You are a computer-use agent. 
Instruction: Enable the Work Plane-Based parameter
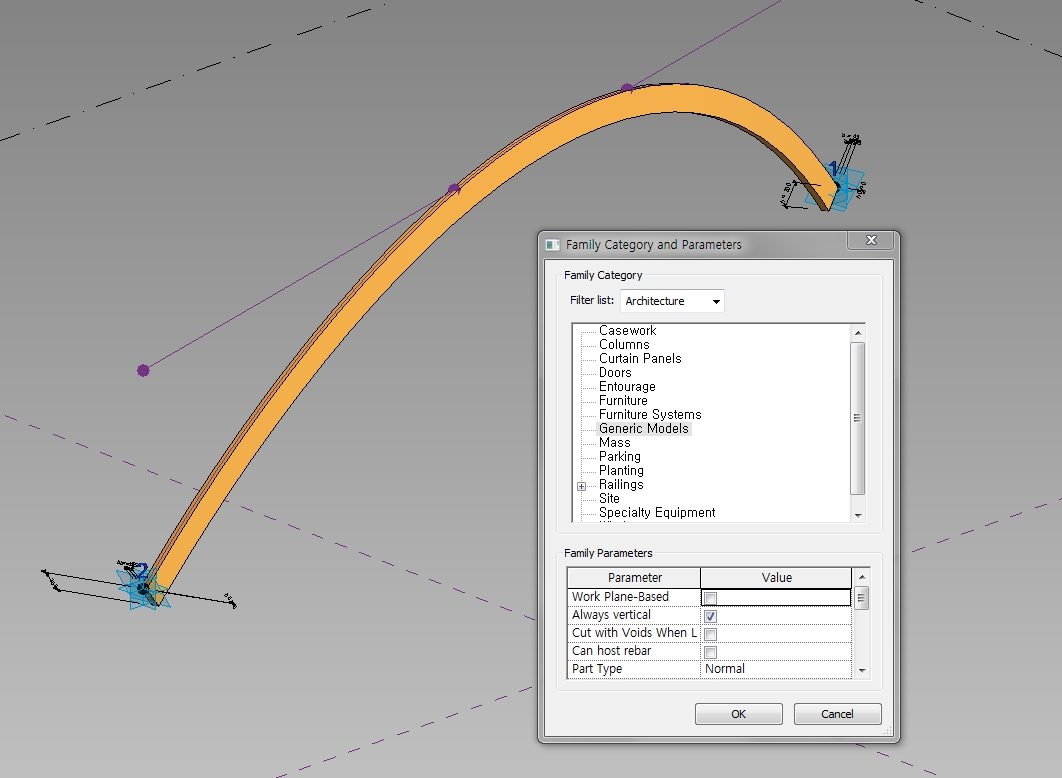point(709,596)
